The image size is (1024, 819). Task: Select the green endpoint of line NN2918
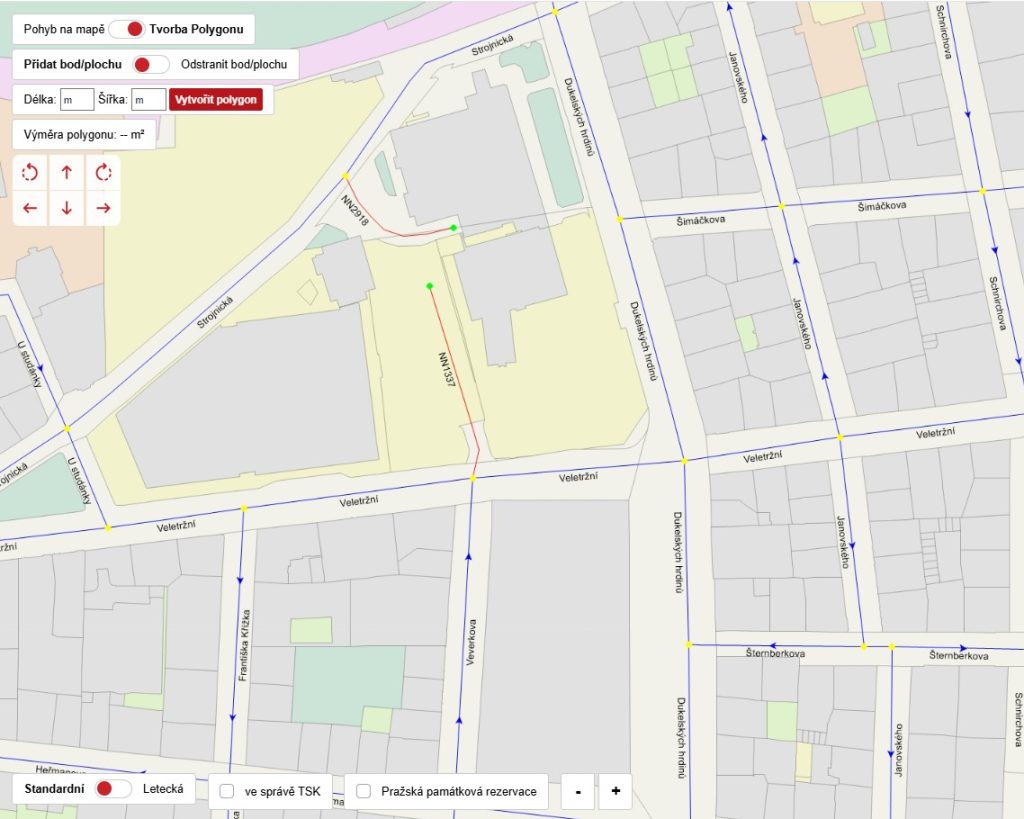pyautogui.click(x=453, y=228)
